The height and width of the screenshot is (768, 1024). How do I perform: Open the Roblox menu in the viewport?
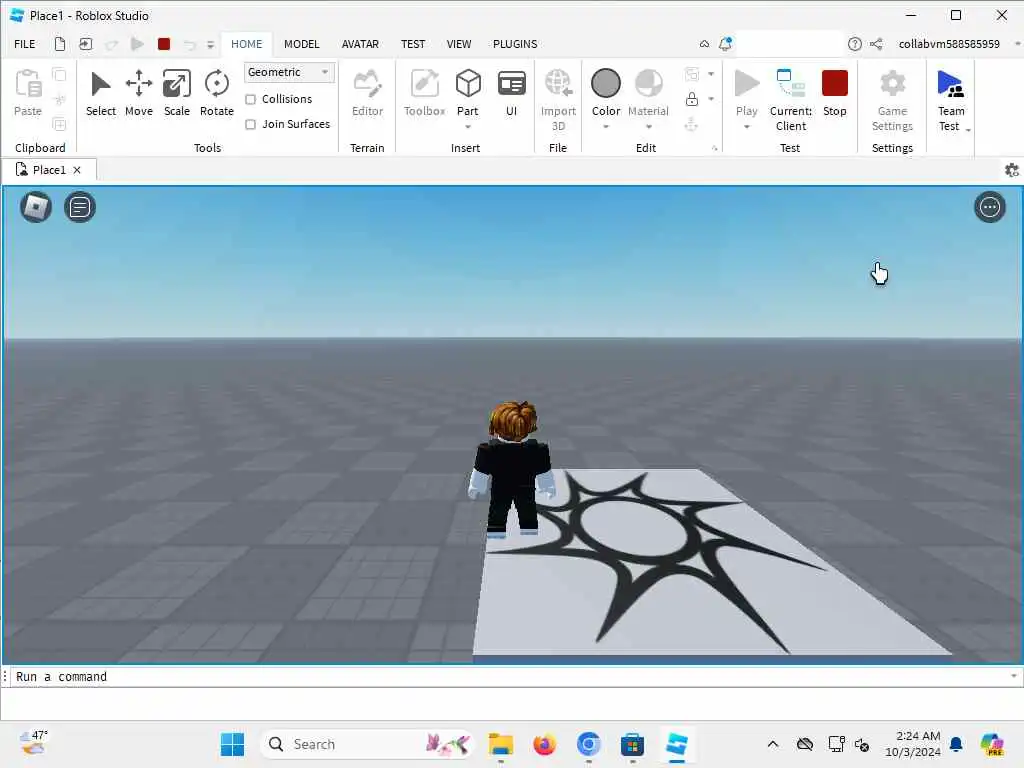coord(36,208)
